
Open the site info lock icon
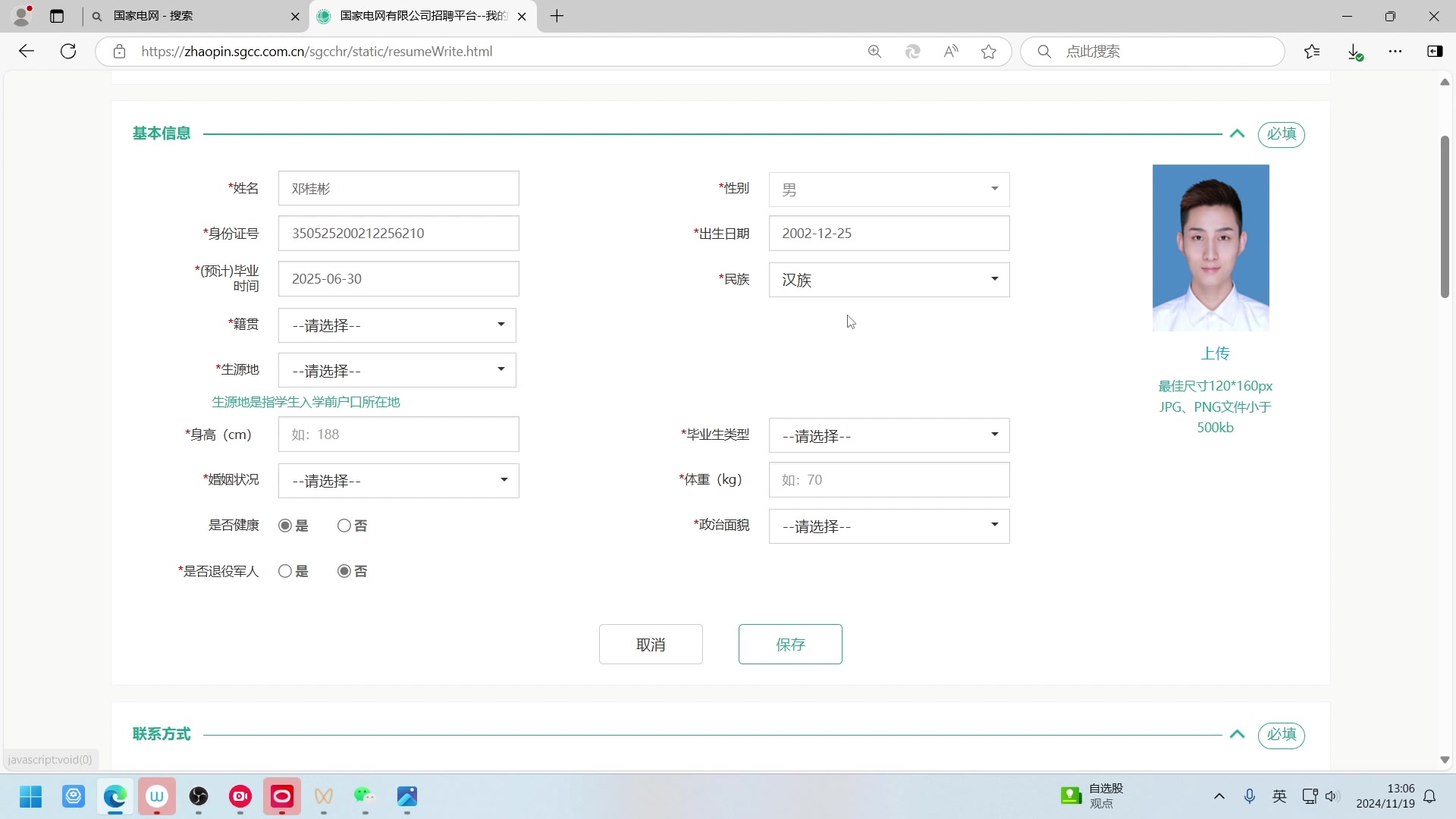[x=119, y=52]
